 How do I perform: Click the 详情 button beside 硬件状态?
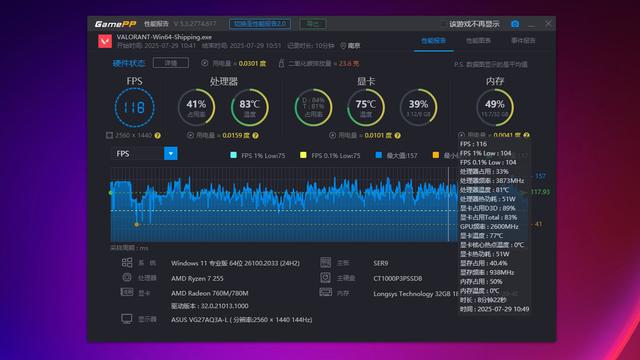[x=171, y=63]
